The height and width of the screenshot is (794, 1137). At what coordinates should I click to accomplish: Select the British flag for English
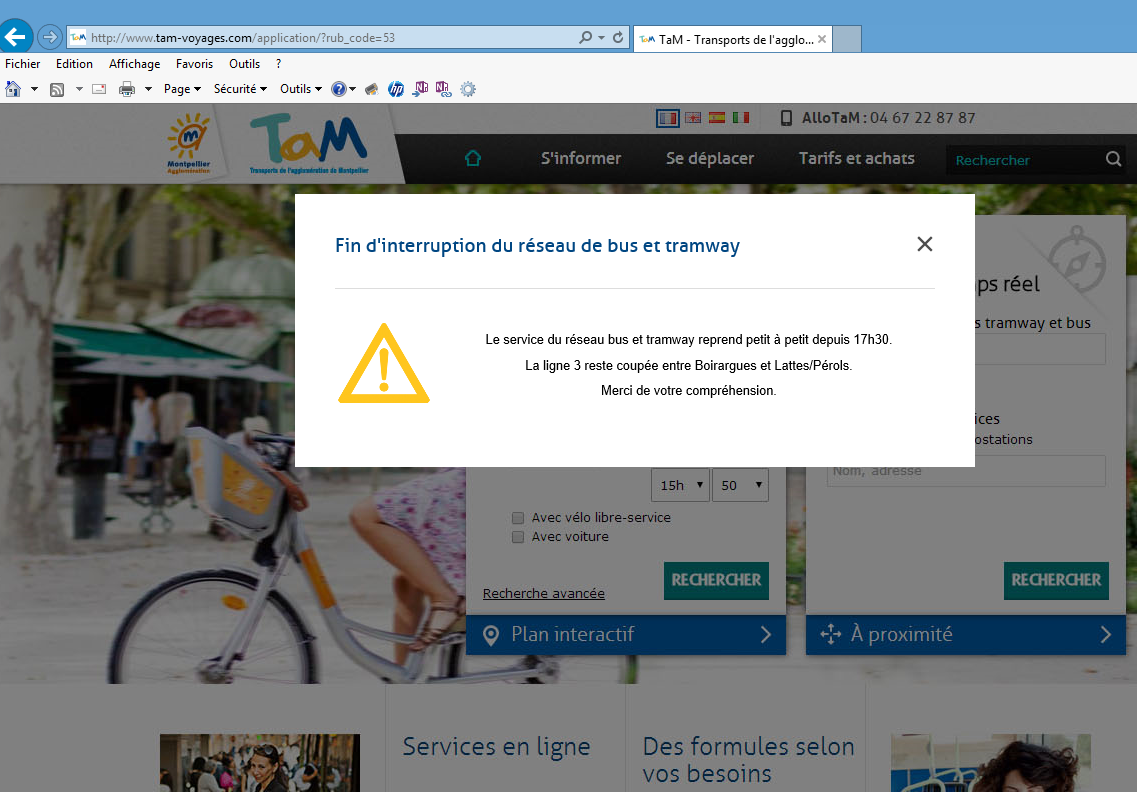692,118
